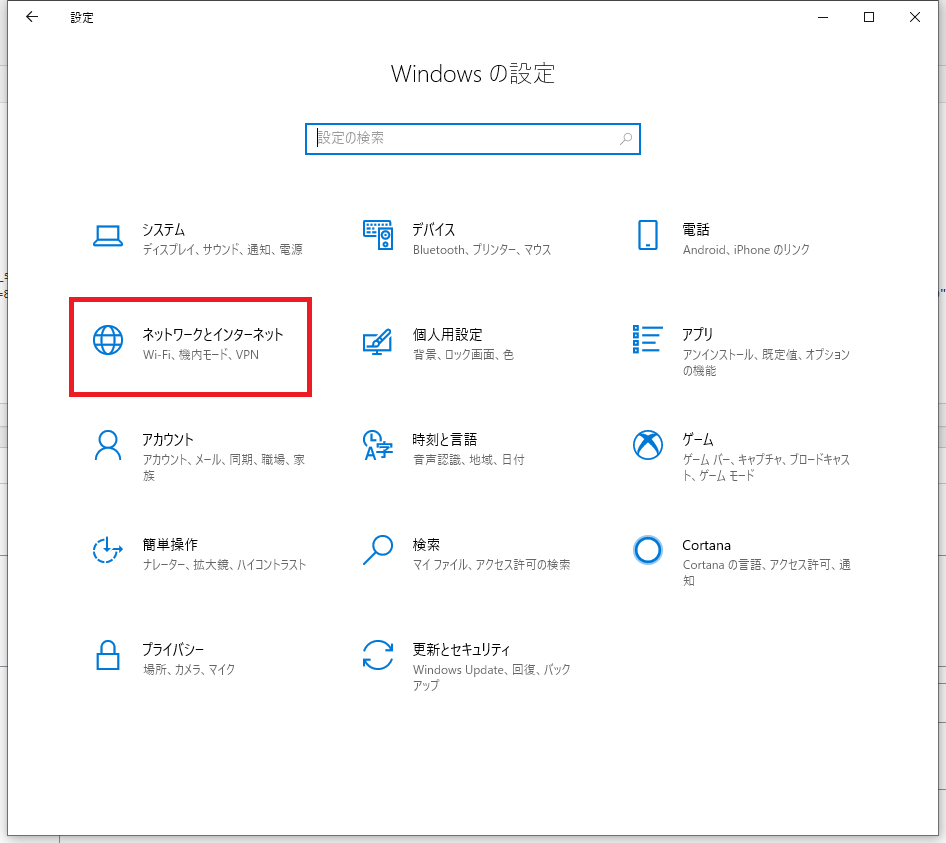This screenshot has height=843, width=946.
Task: Click description 背景、ロック画面、色
Action: 463,354
